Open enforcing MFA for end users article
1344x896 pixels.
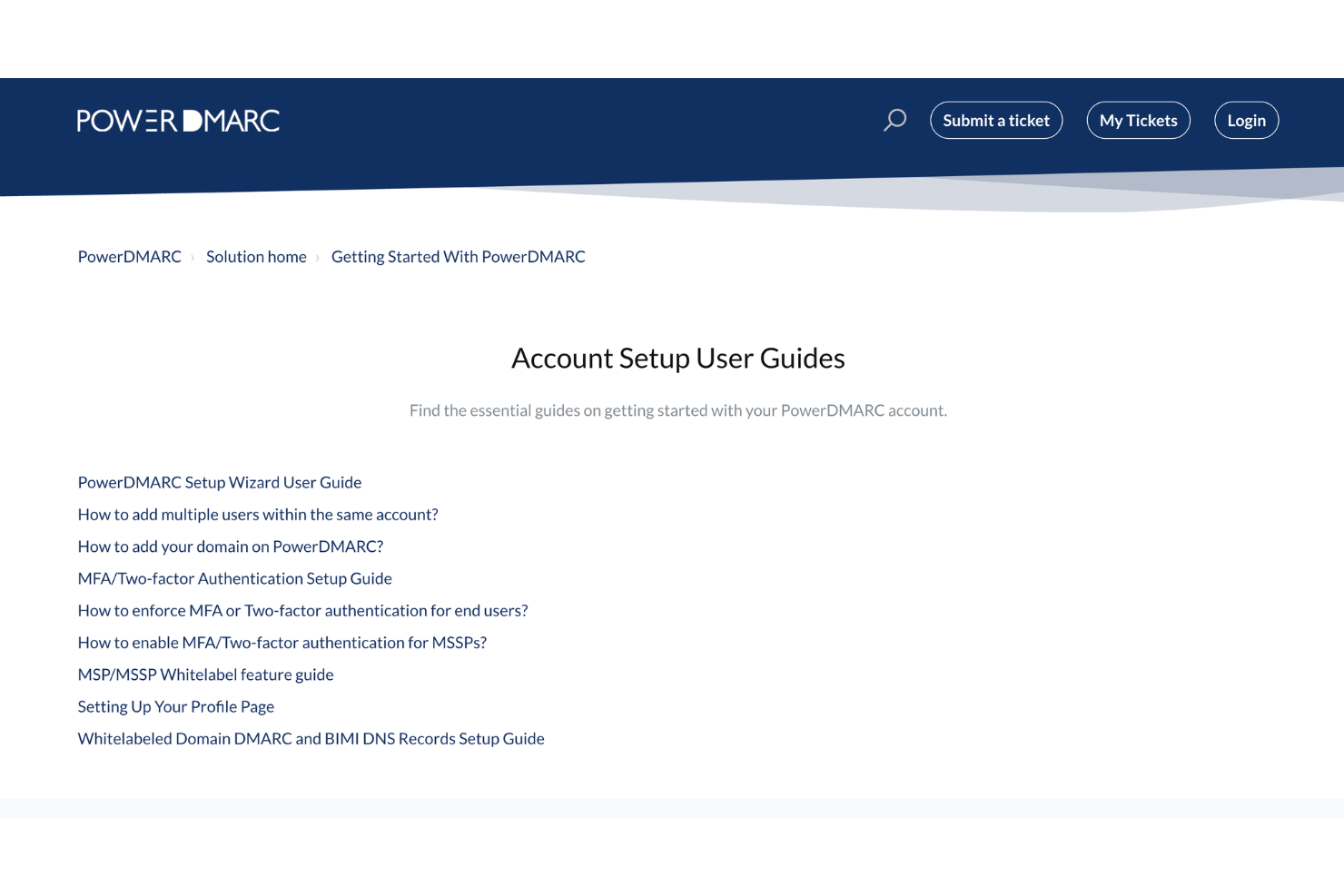[x=303, y=611]
